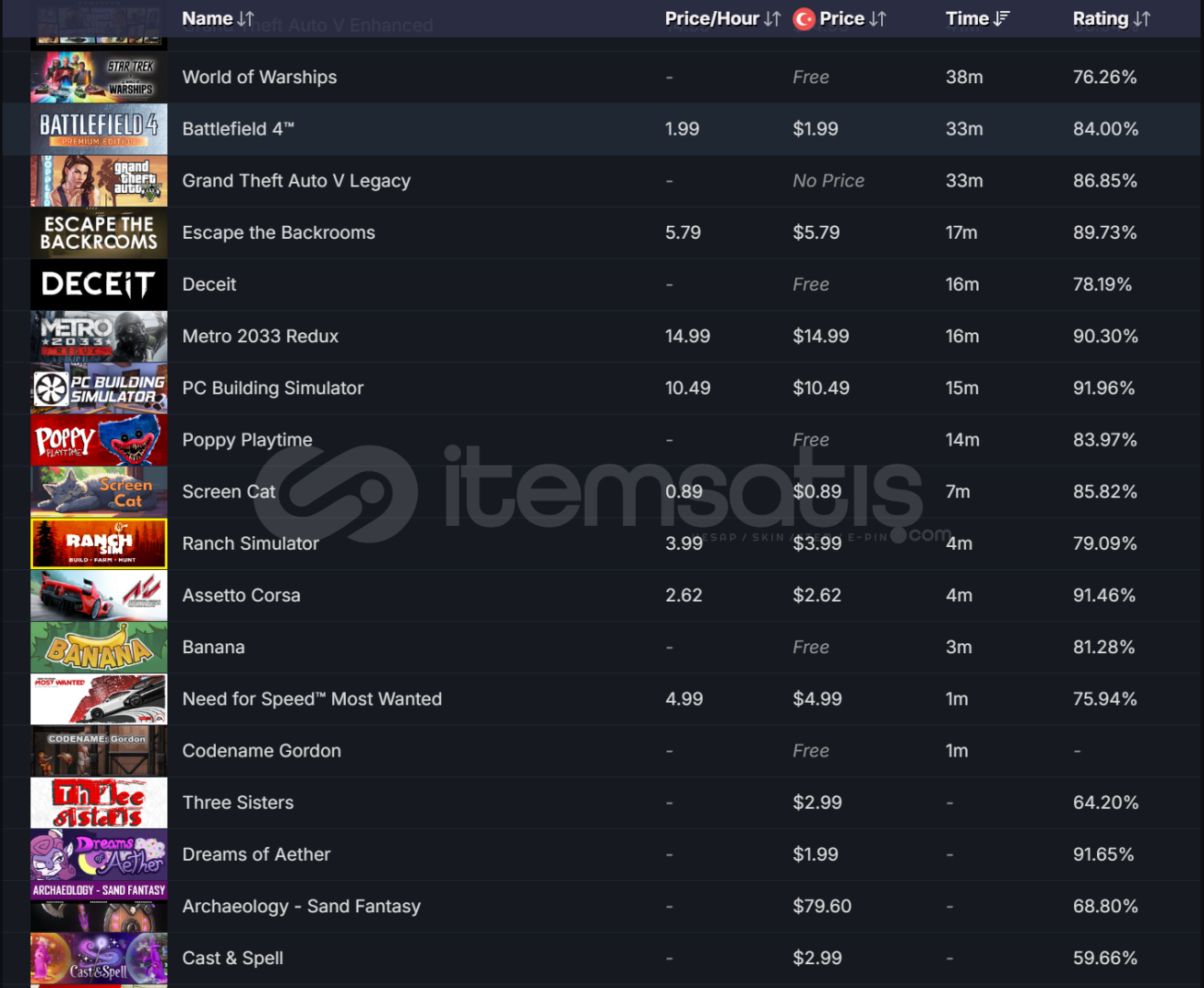Select the Archaeology Sand Fantasy thumbnail

(99, 907)
